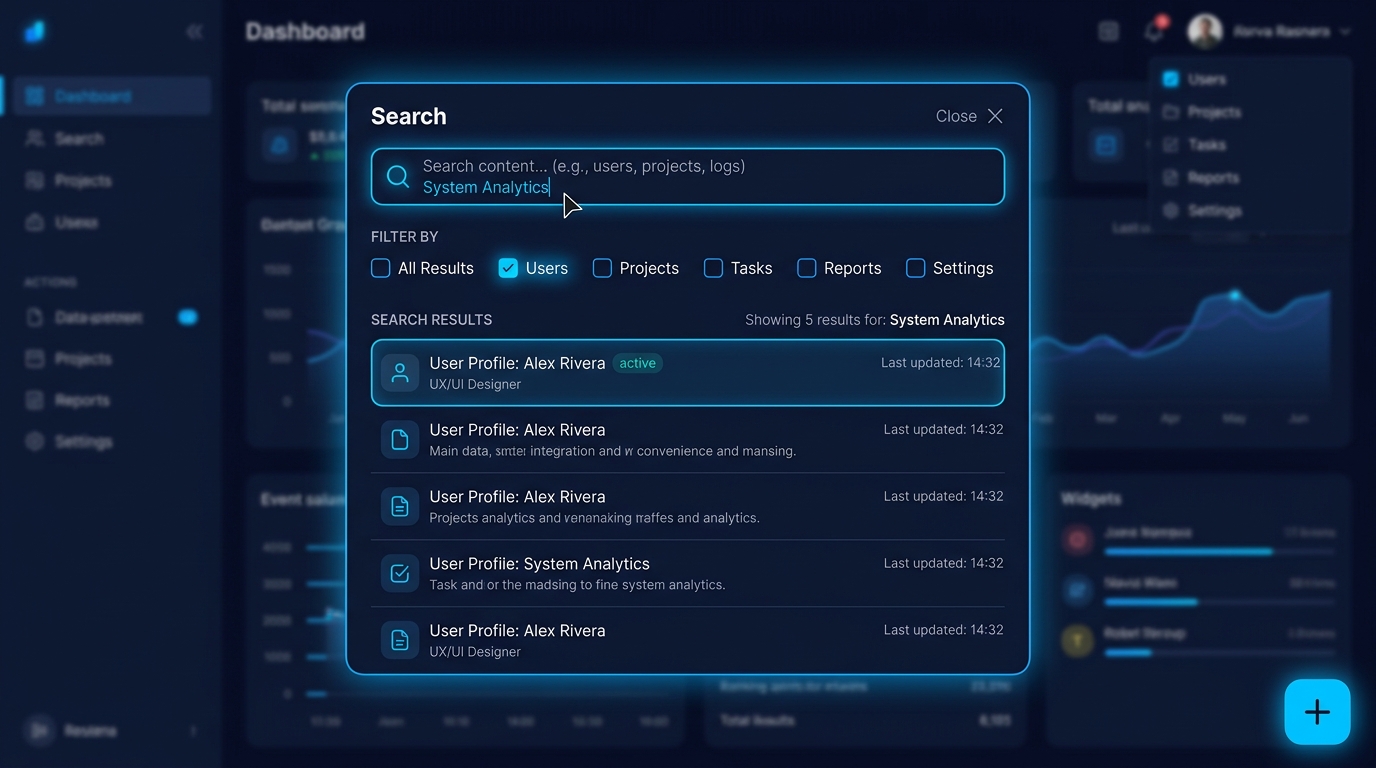Click the calendar icon in the top bar
The height and width of the screenshot is (768, 1376).
click(1108, 32)
